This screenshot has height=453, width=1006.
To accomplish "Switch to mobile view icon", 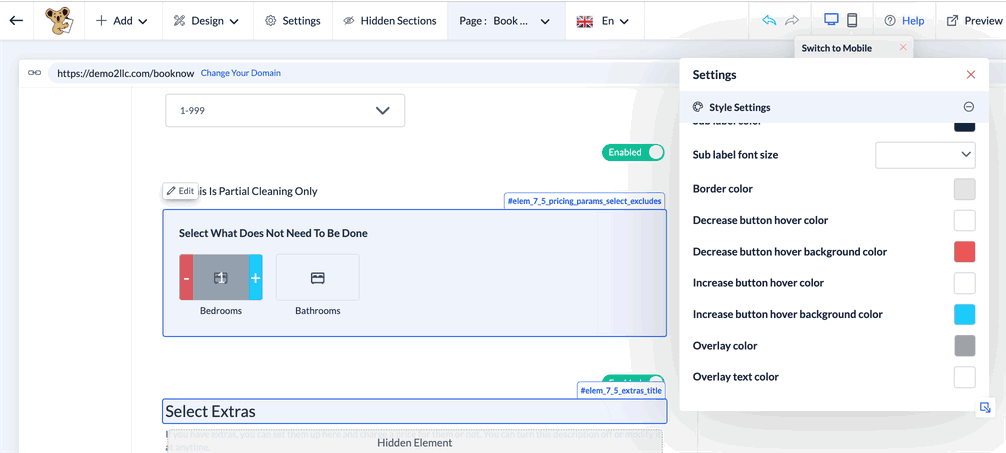I will tap(852, 20).
